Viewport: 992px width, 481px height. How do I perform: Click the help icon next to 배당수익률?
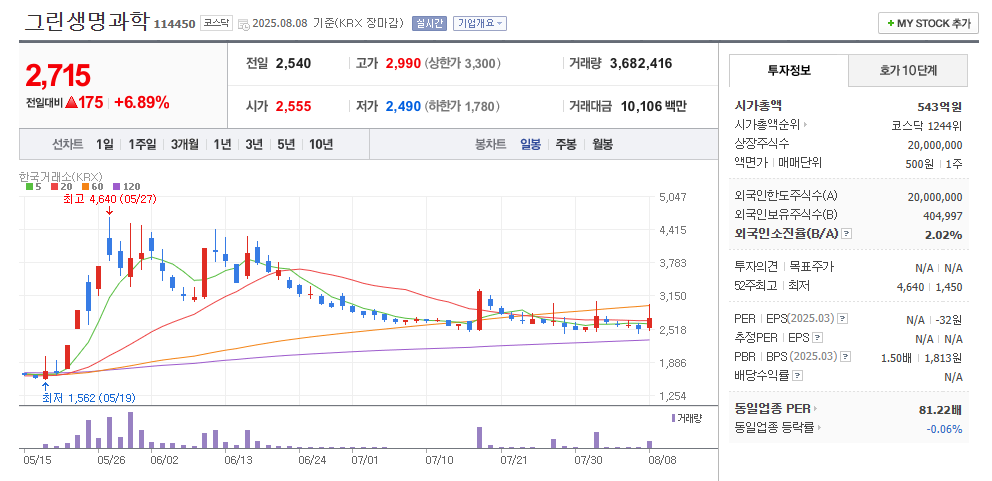point(798,376)
